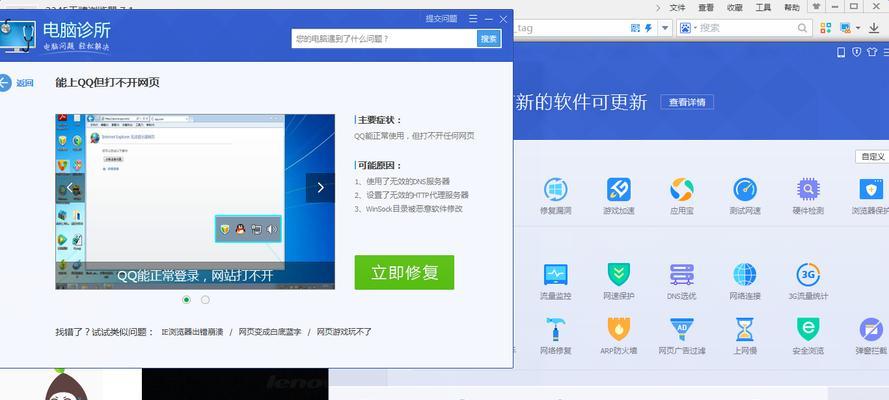Viewport: 889px width, 400px height.
Task: Click the 自定义 button
Action: click(x=873, y=156)
